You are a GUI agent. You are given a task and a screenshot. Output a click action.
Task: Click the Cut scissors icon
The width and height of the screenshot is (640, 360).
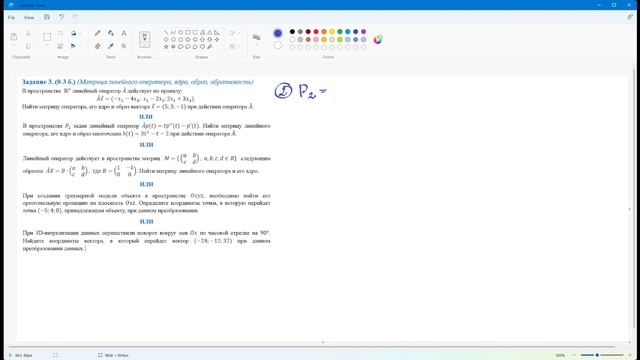coord(28,33)
